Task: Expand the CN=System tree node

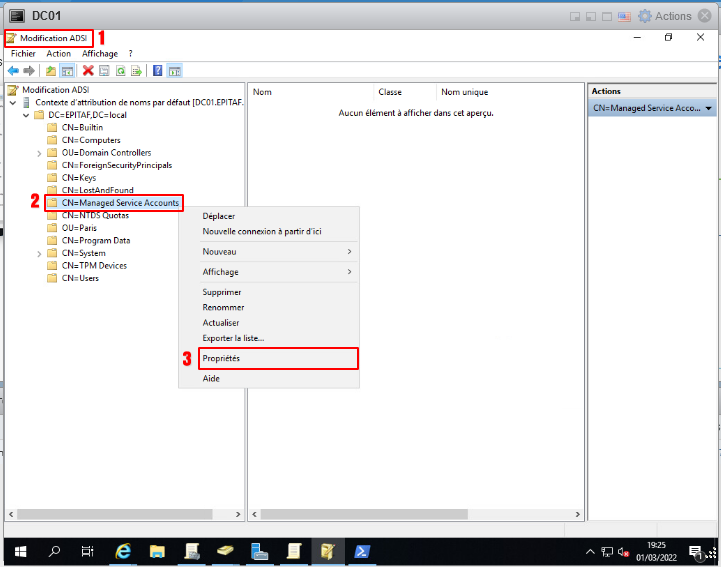Action: [39, 253]
